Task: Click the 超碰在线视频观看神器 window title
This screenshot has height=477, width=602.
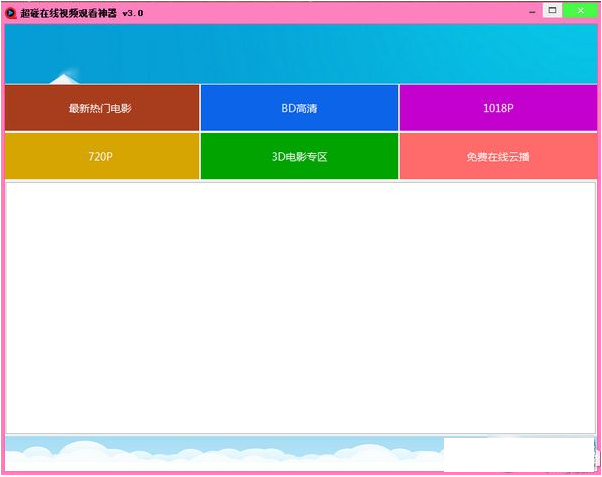Action: pyautogui.click(x=68, y=12)
